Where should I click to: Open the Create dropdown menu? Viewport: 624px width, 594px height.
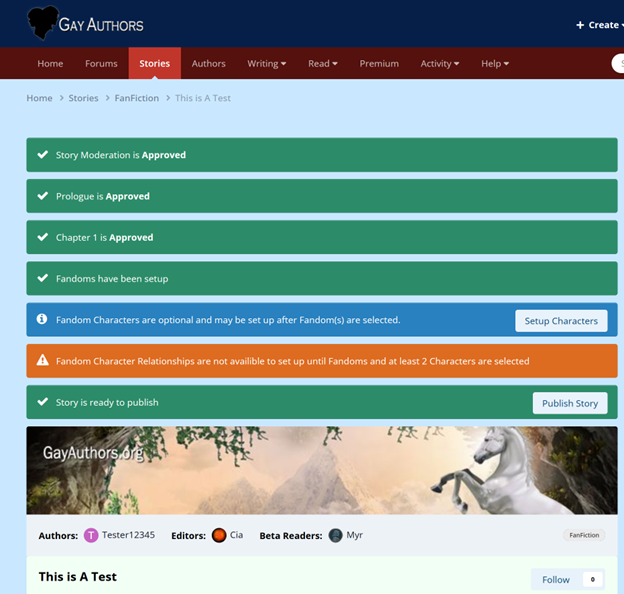pos(597,25)
